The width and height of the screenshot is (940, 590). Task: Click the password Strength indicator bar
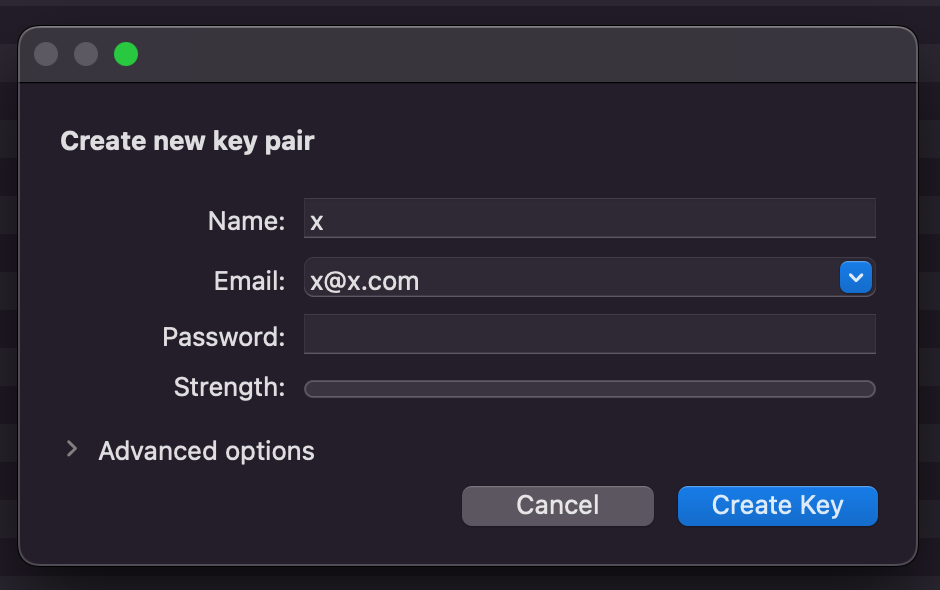(590, 389)
